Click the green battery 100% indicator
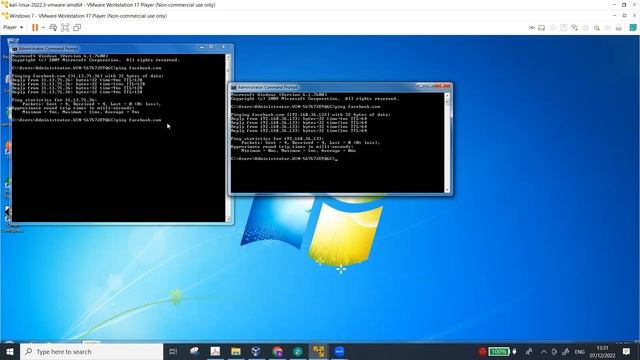Screen dimensions: 640x360 coord(499,351)
